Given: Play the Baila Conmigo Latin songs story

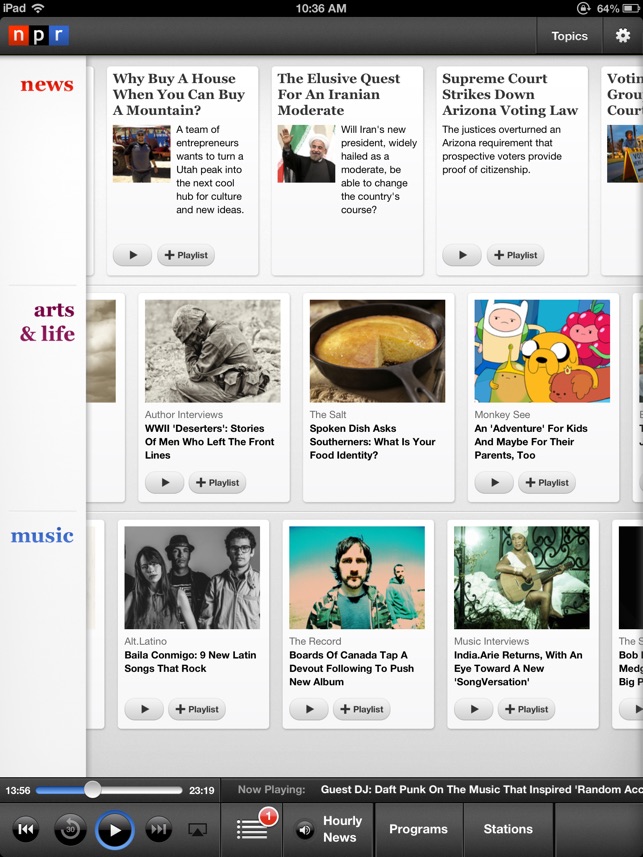Looking at the screenshot, I should 144,709.
